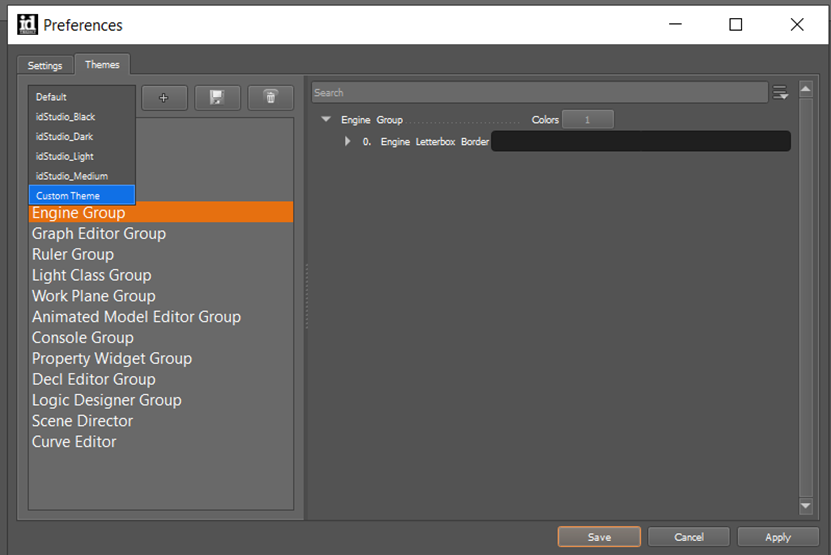Select Decl Editor Group
The image size is (831, 555).
point(161,379)
